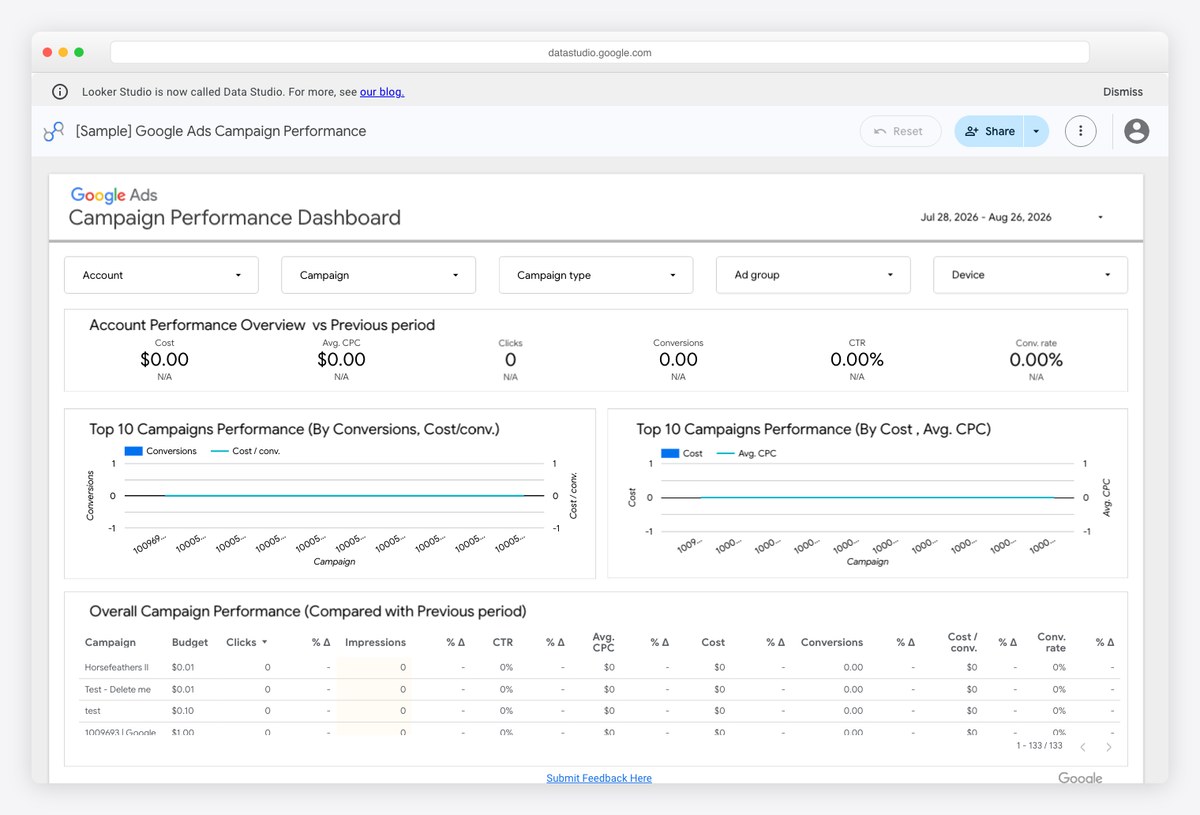Click the Cost scorecard showing $0.00

[164, 360]
